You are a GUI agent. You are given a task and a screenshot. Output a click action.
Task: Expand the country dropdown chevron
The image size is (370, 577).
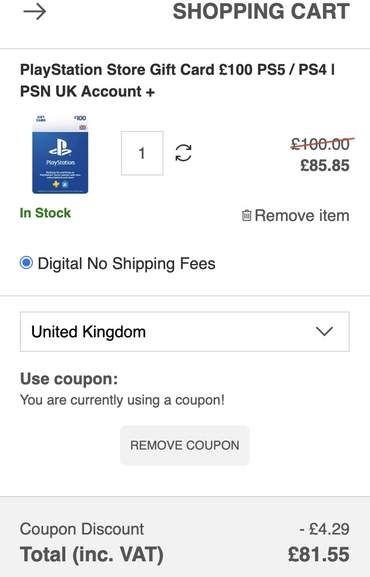pyautogui.click(x=324, y=331)
